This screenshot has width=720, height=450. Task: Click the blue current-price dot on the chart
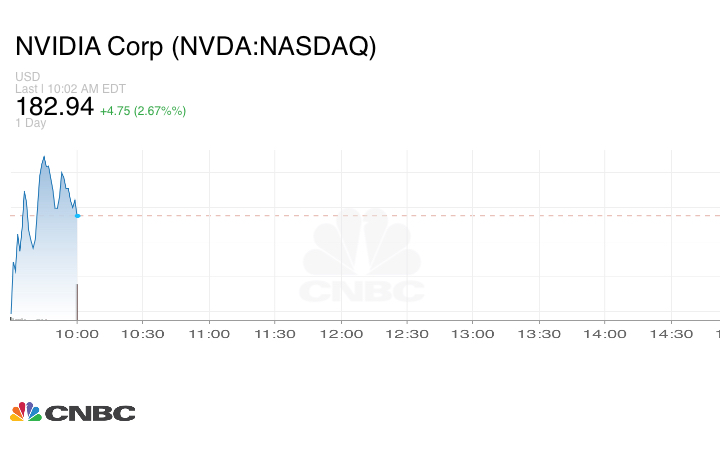(x=77, y=215)
